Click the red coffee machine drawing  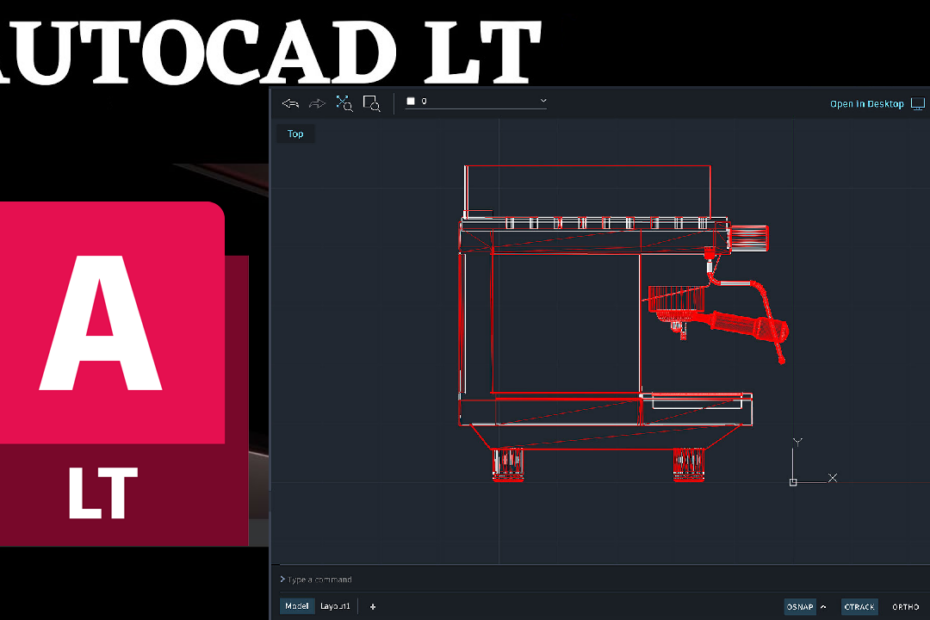[623, 323]
